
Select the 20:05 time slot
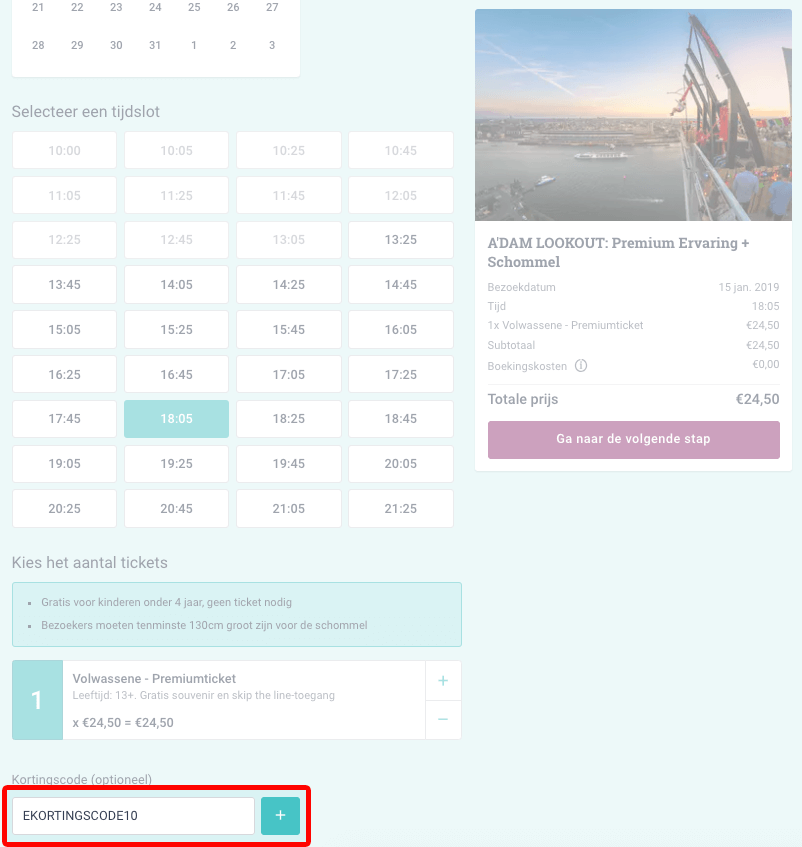(x=401, y=463)
